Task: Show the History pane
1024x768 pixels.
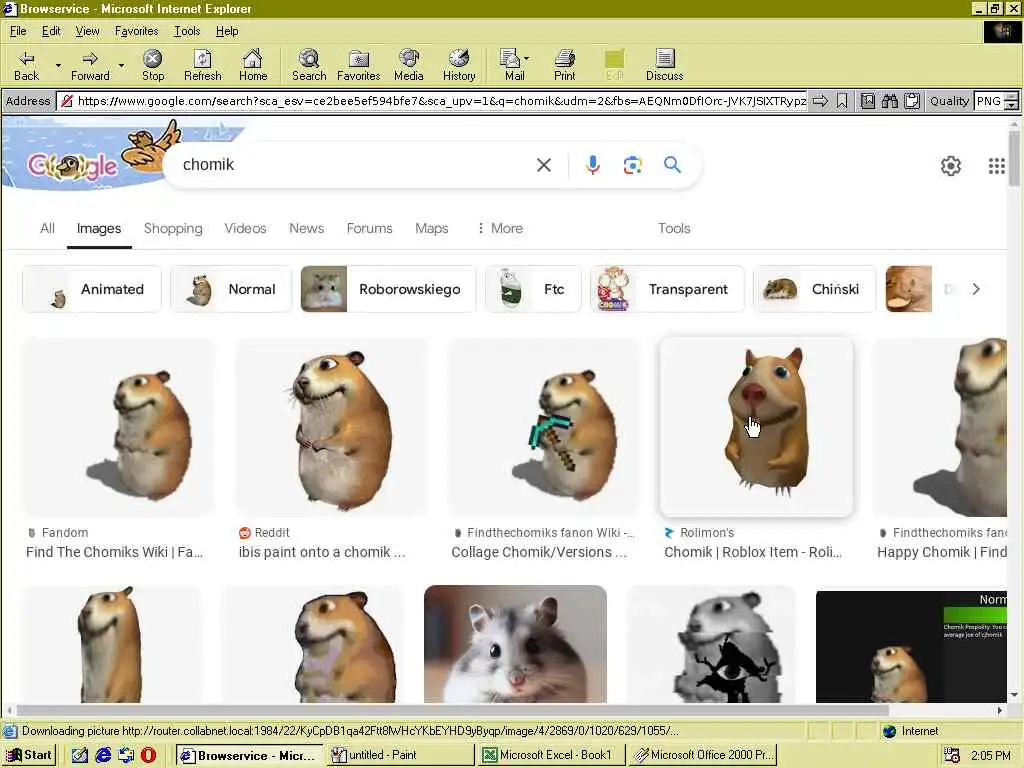Action: click(x=459, y=65)
